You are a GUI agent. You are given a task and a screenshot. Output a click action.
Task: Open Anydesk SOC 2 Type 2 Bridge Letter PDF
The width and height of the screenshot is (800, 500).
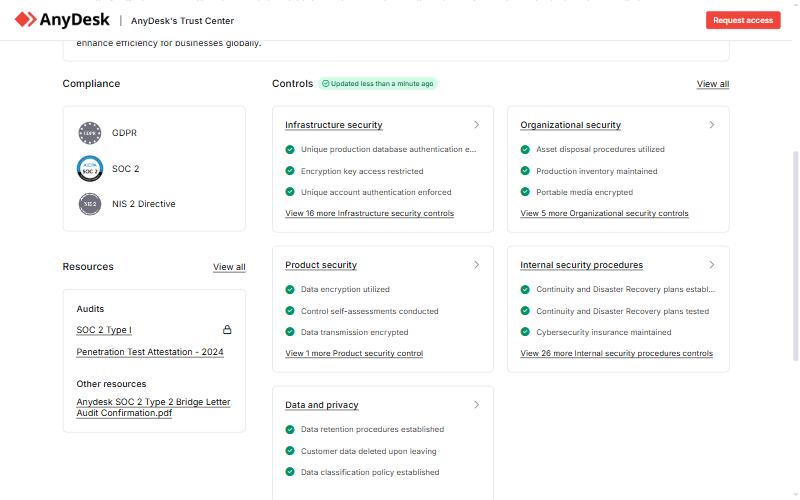[x=154, y=408]
